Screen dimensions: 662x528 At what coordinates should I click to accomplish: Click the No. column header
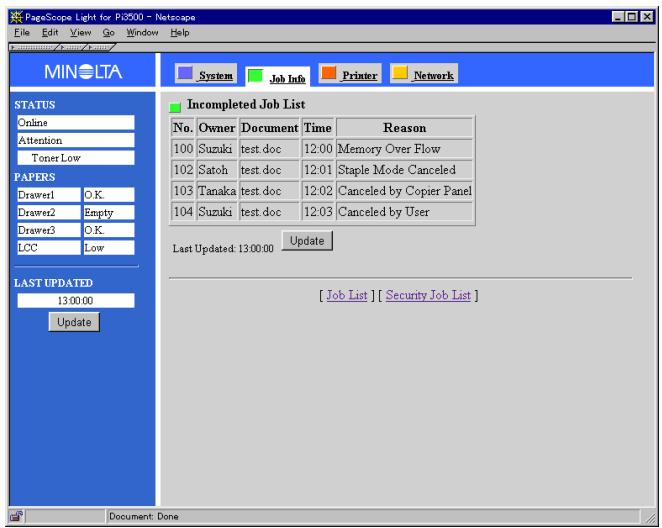click(x=183, y=128)
